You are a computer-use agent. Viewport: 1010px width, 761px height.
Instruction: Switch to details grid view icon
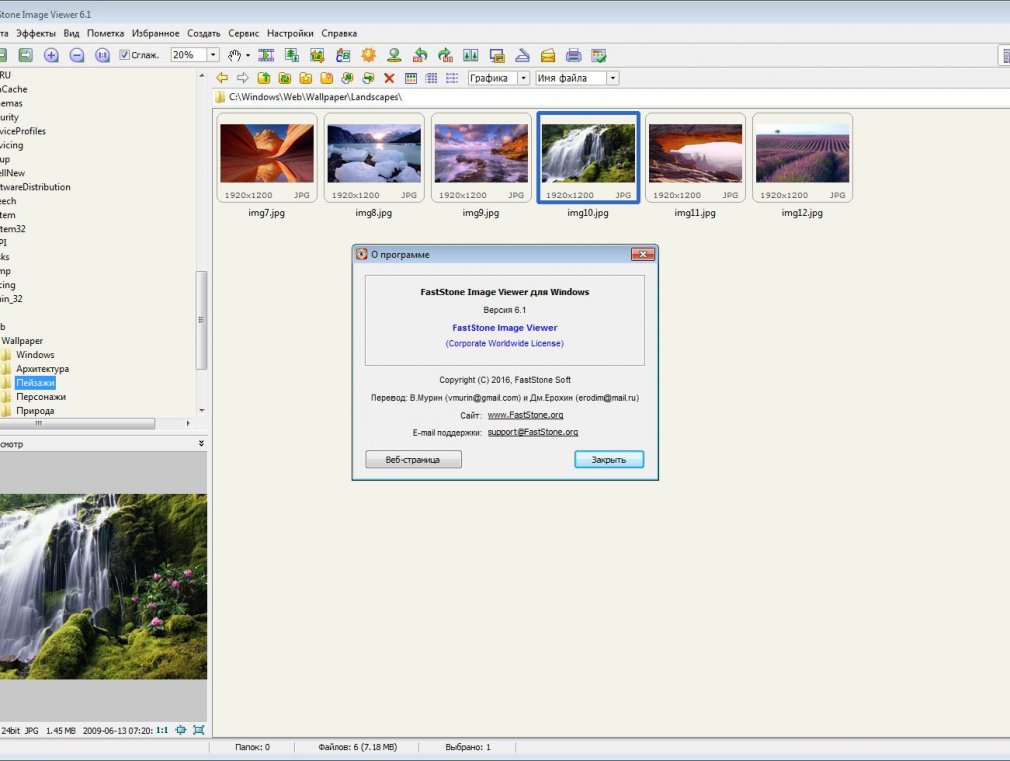[432, 78]
